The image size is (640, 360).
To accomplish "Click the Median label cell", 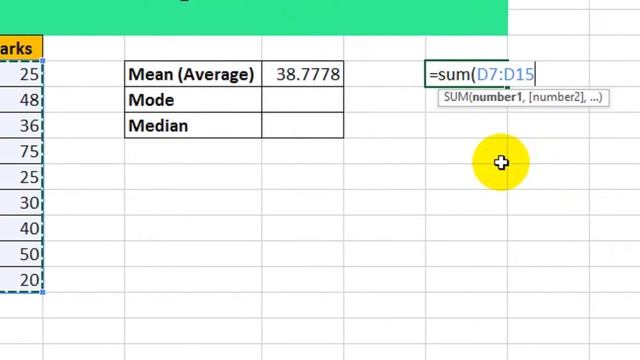I will [x=193, y=125].
